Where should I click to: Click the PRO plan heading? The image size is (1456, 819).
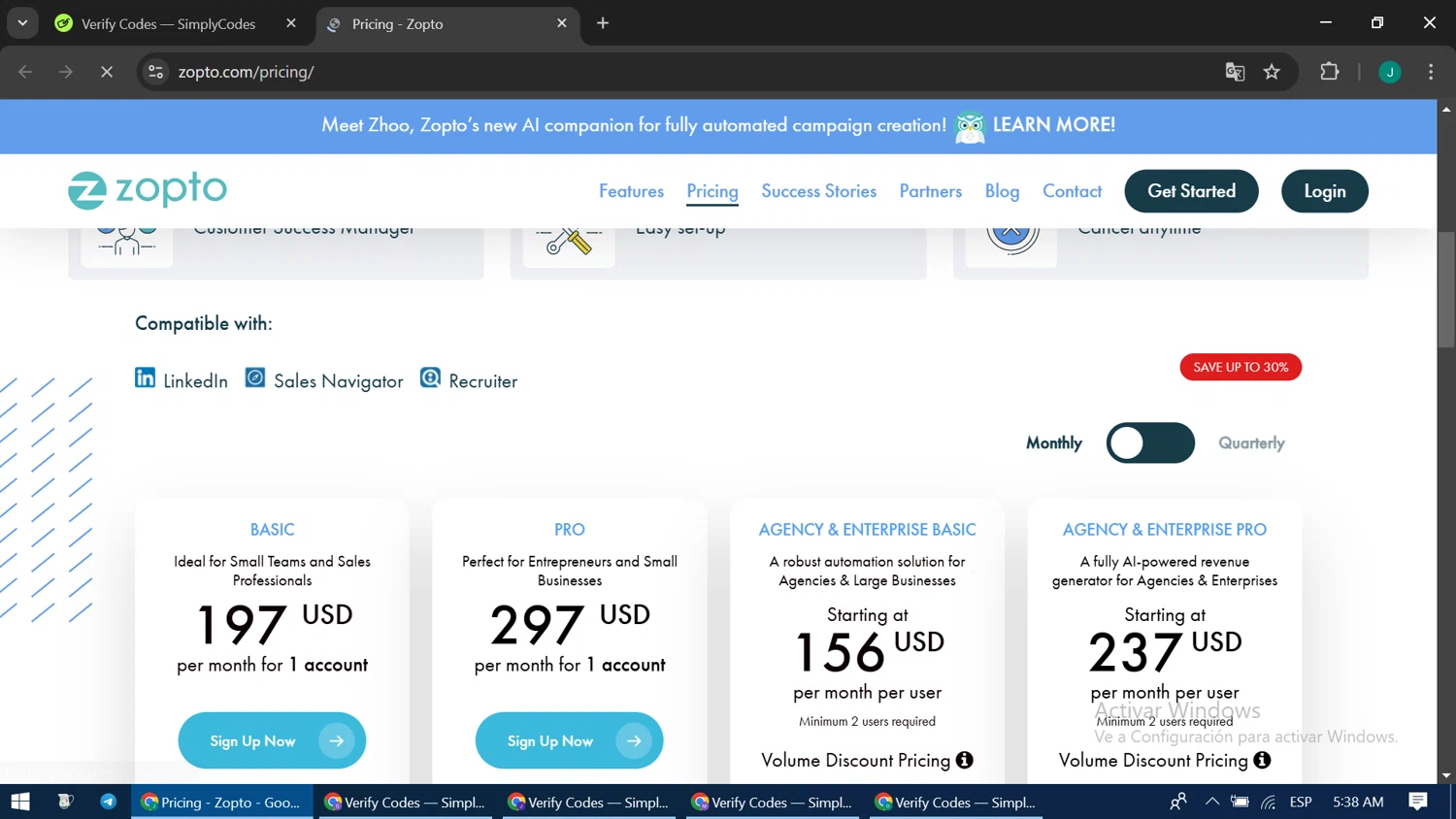(570, 530)
